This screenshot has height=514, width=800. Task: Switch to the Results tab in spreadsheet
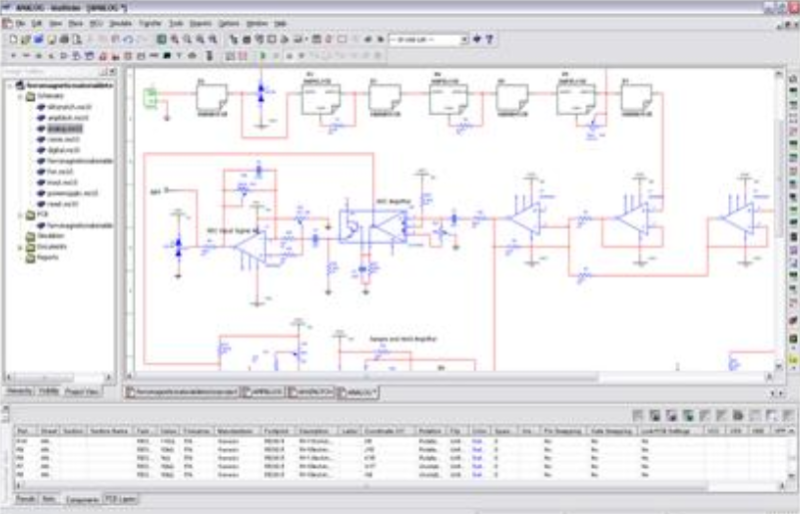pos(26,499)
